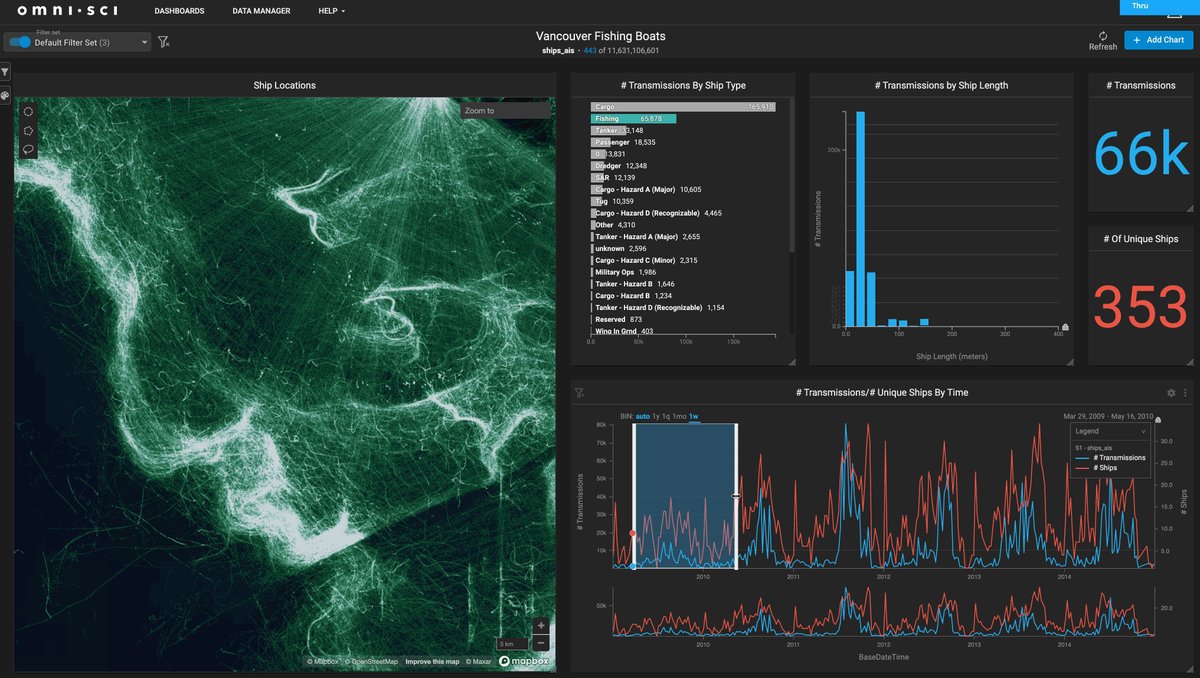Click the Add Chart button
Viewport: 1200px width, 678px height.
[x=1158, y=40]
